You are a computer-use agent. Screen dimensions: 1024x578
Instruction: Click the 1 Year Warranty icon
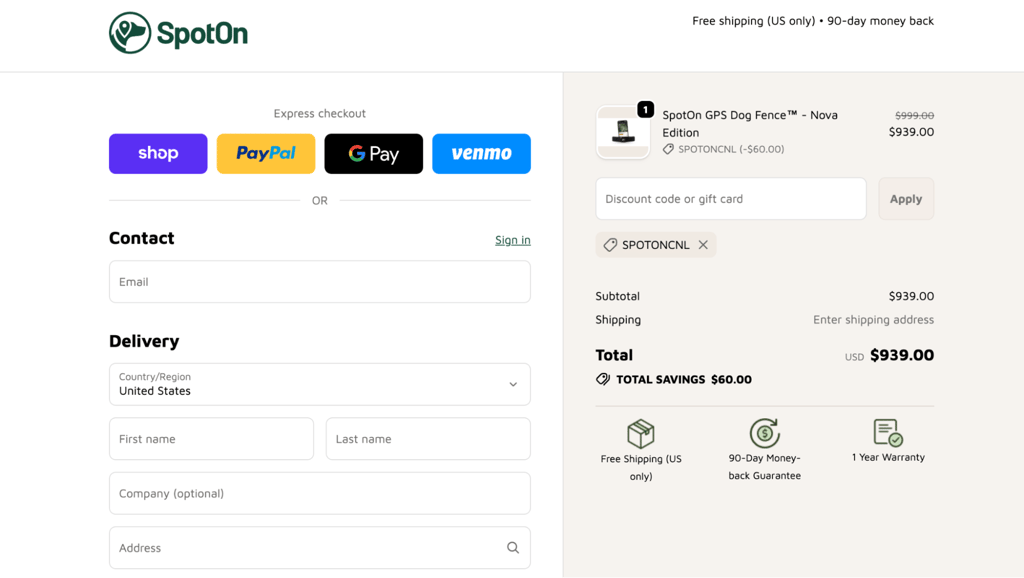tap(888, 432)
